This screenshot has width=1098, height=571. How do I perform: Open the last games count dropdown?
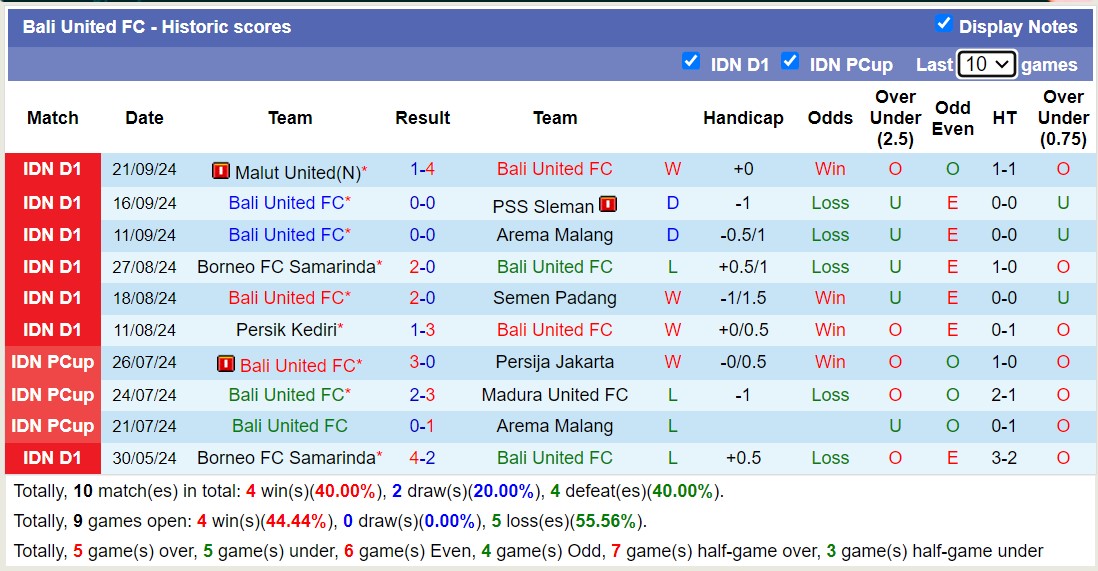(986, 64)
